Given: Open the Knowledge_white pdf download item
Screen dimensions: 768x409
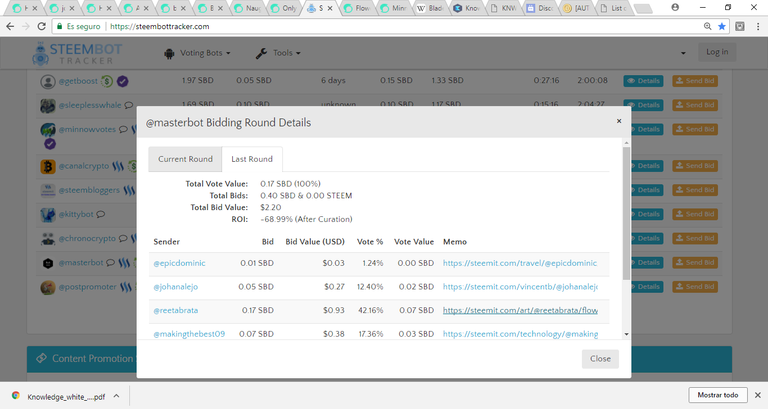Looking at the screenshot, I should pyautogui.click(x=60, y=396).
